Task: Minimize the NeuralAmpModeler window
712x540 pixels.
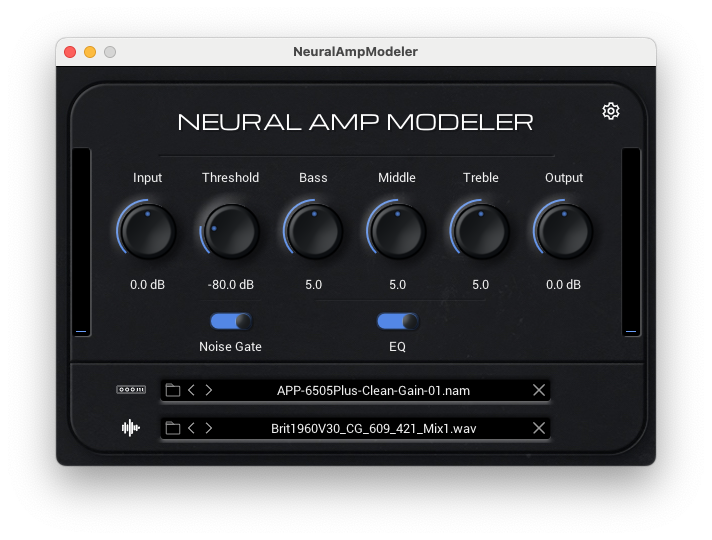Action: (90, 52)
